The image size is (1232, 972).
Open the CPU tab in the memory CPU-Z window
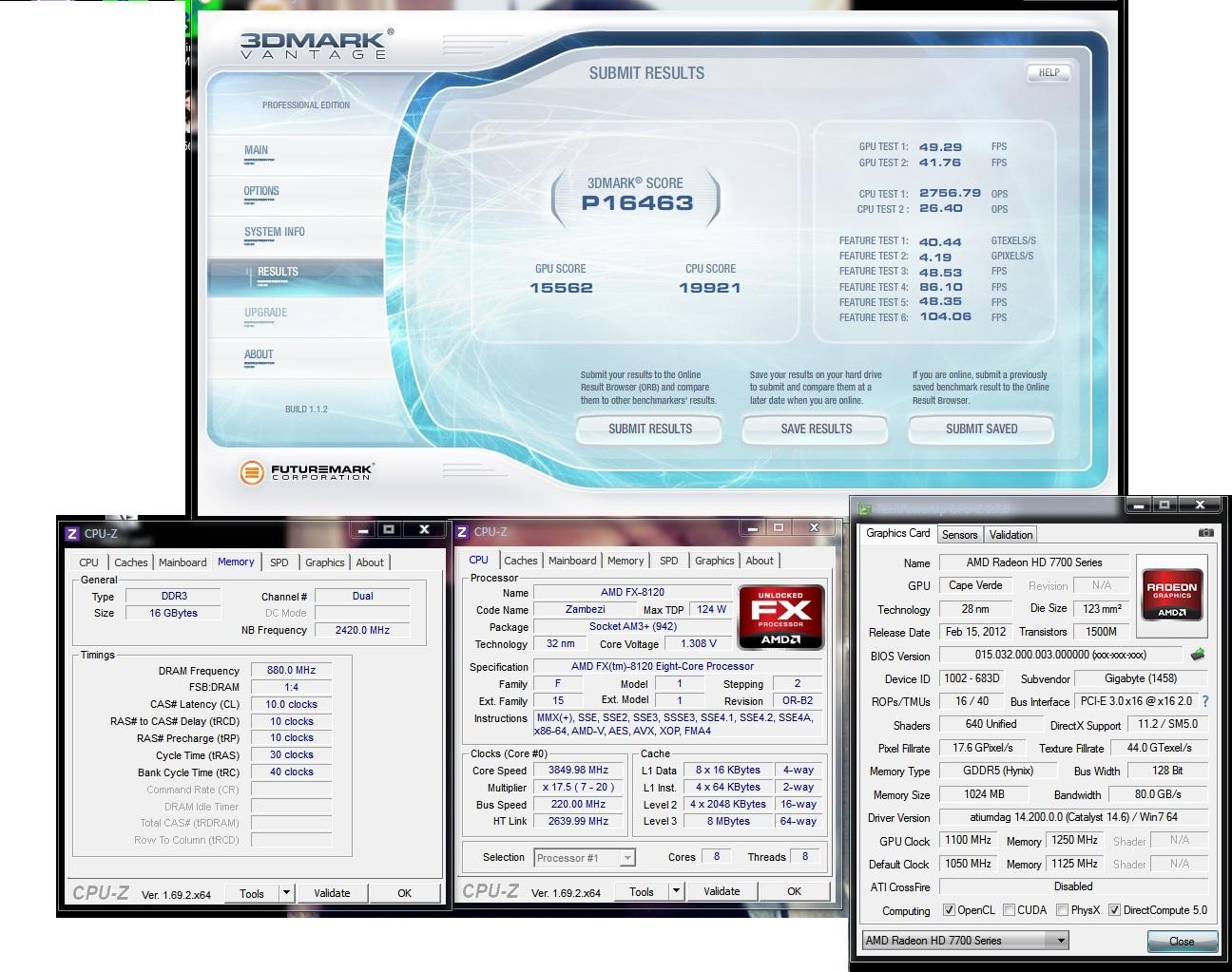pyautogui.click(x=89, y=562)
